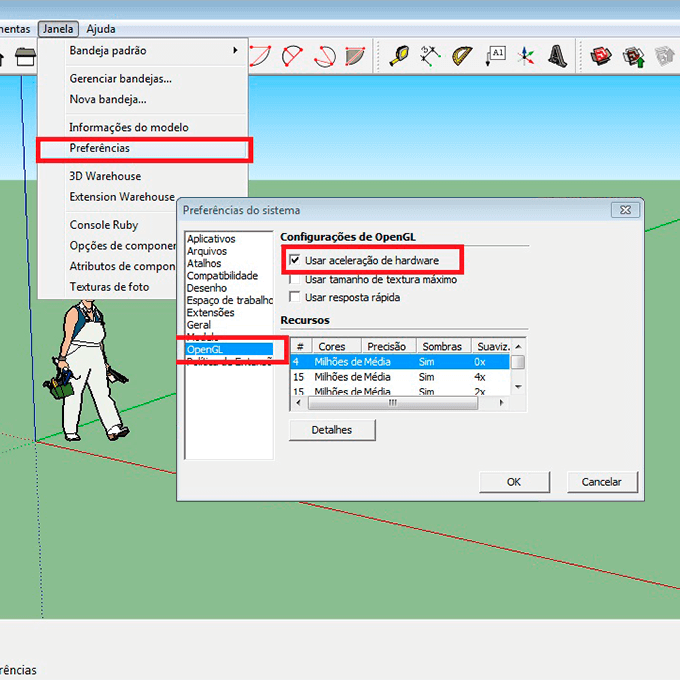Select the Text label tool (A1)

pos(494,56)
